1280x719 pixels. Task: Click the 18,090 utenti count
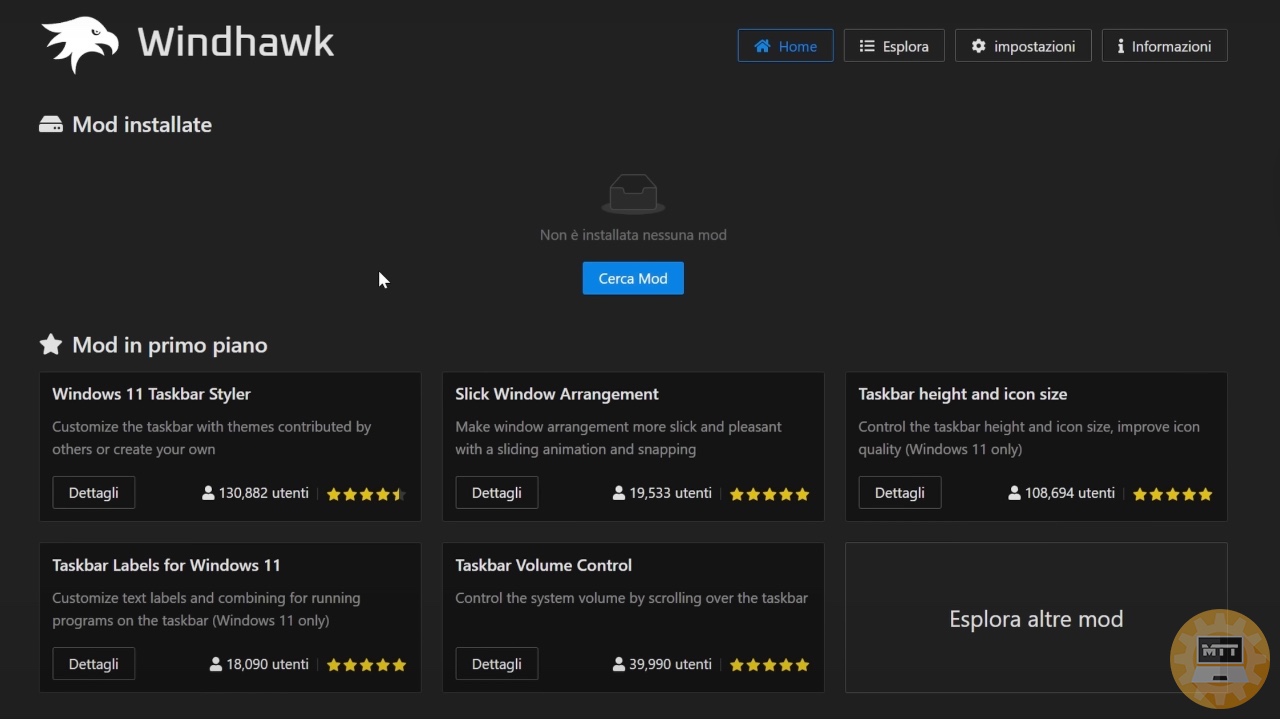click(x=268, y=664)
